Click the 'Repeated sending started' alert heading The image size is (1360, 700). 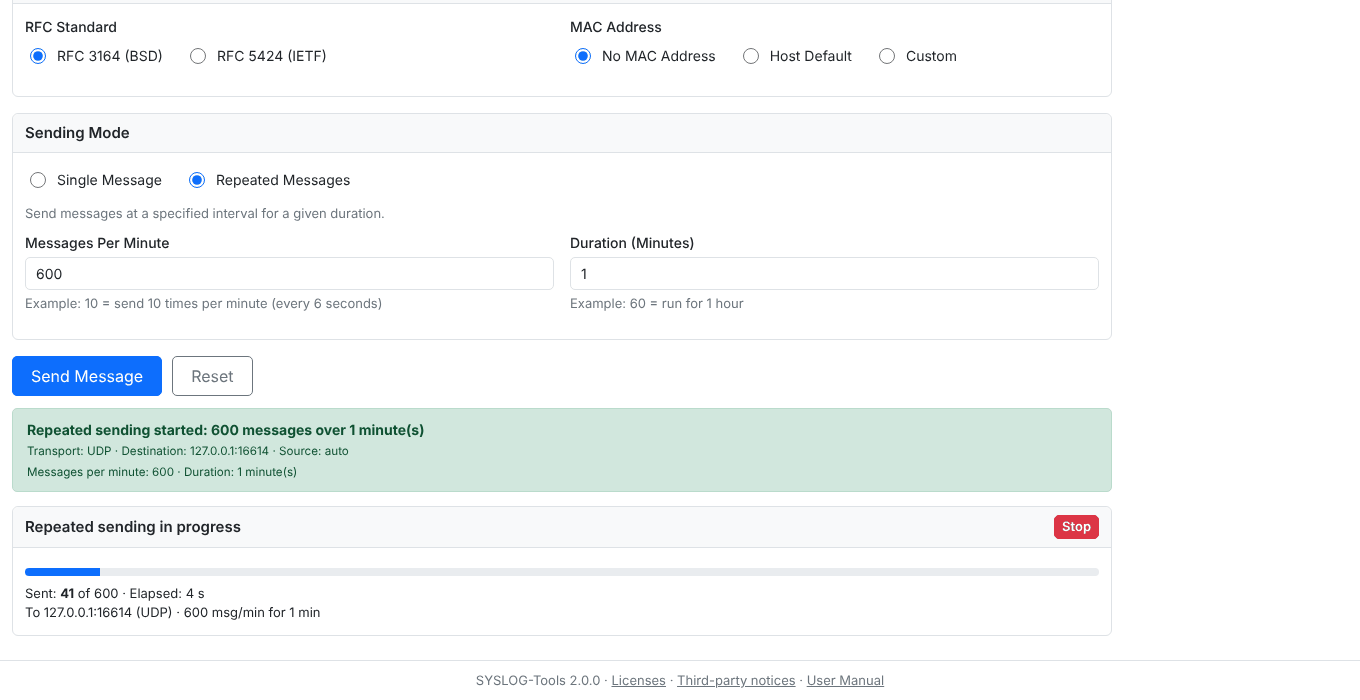click(x=225, y=430)
